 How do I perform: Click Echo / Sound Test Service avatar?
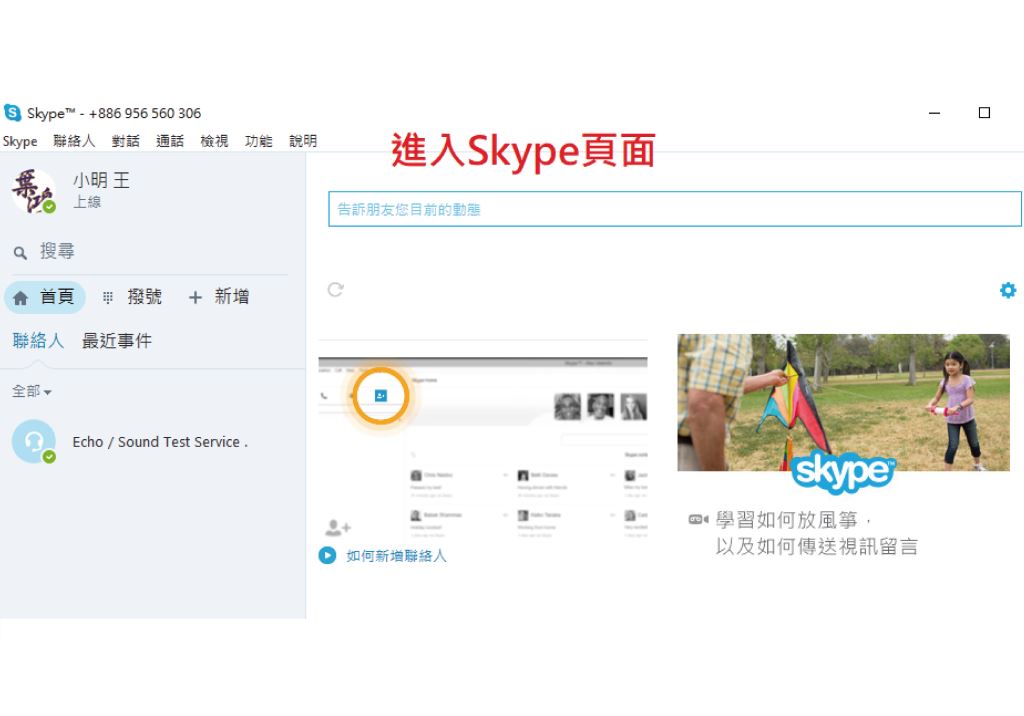[x=33, y=442]
